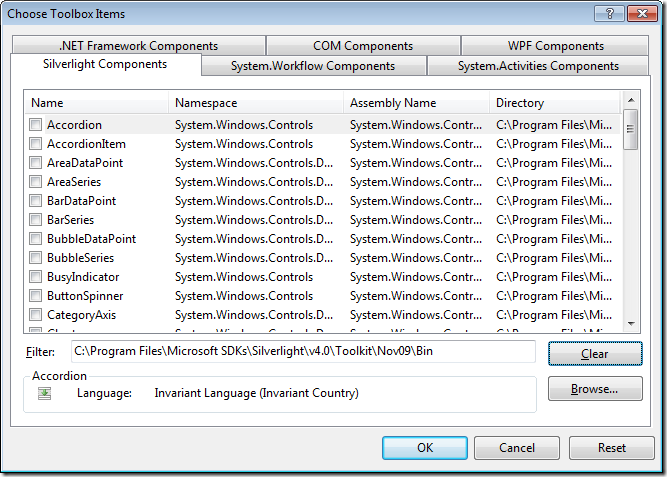The image size is (667, 477).
Task: Click the help question mark button
Action: pyautogui.click(x=609, y=14)
